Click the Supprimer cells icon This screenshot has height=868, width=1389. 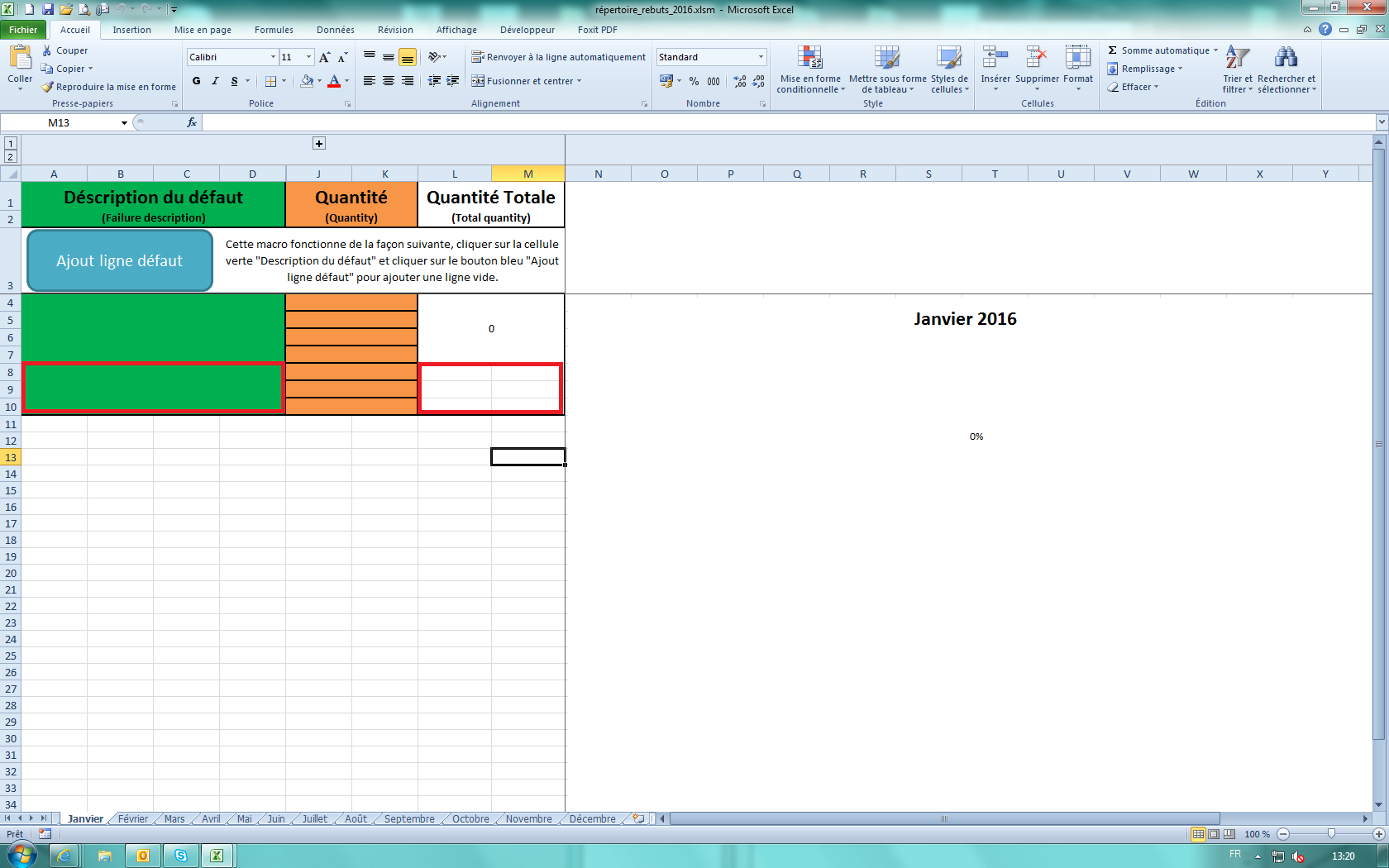pyautogui.click(x=1037, y=57)
